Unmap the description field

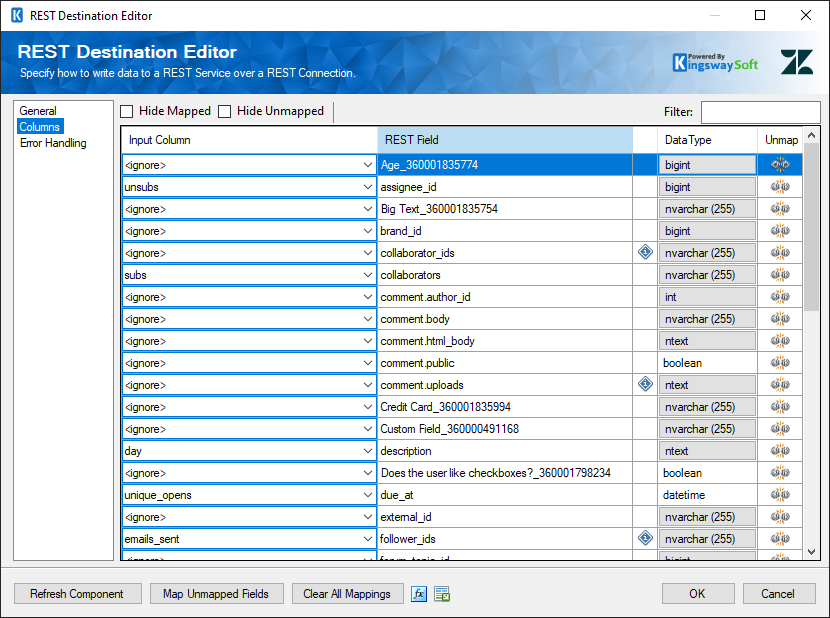coord(780,451)
